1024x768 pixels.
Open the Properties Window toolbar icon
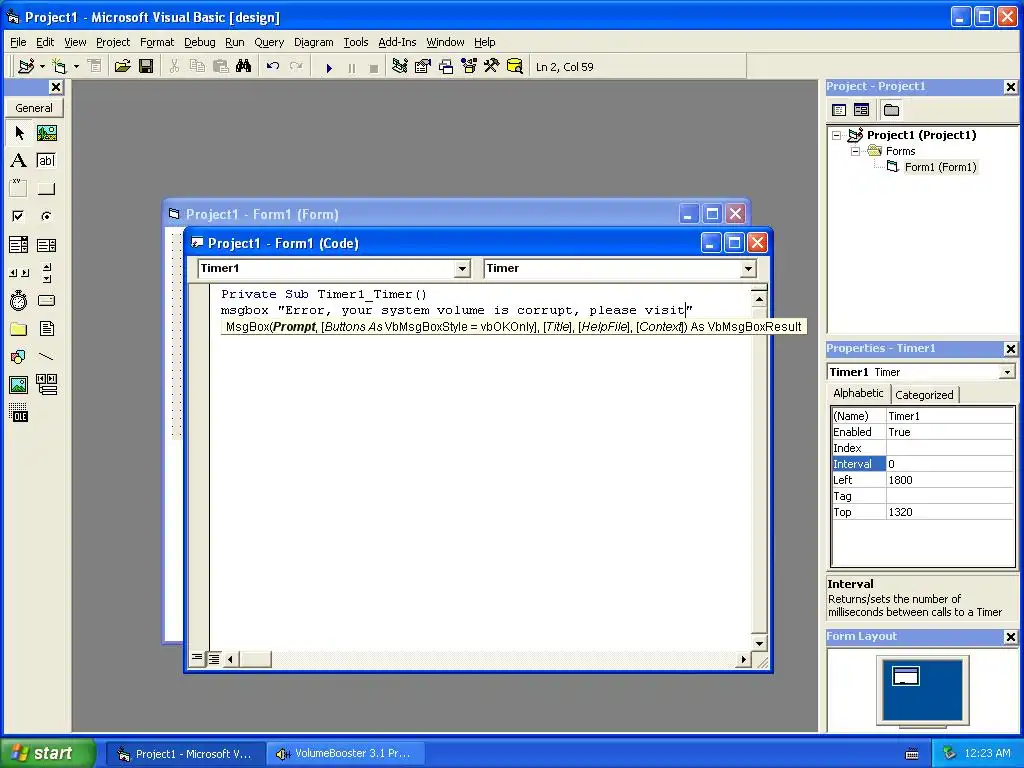(423, 67)
